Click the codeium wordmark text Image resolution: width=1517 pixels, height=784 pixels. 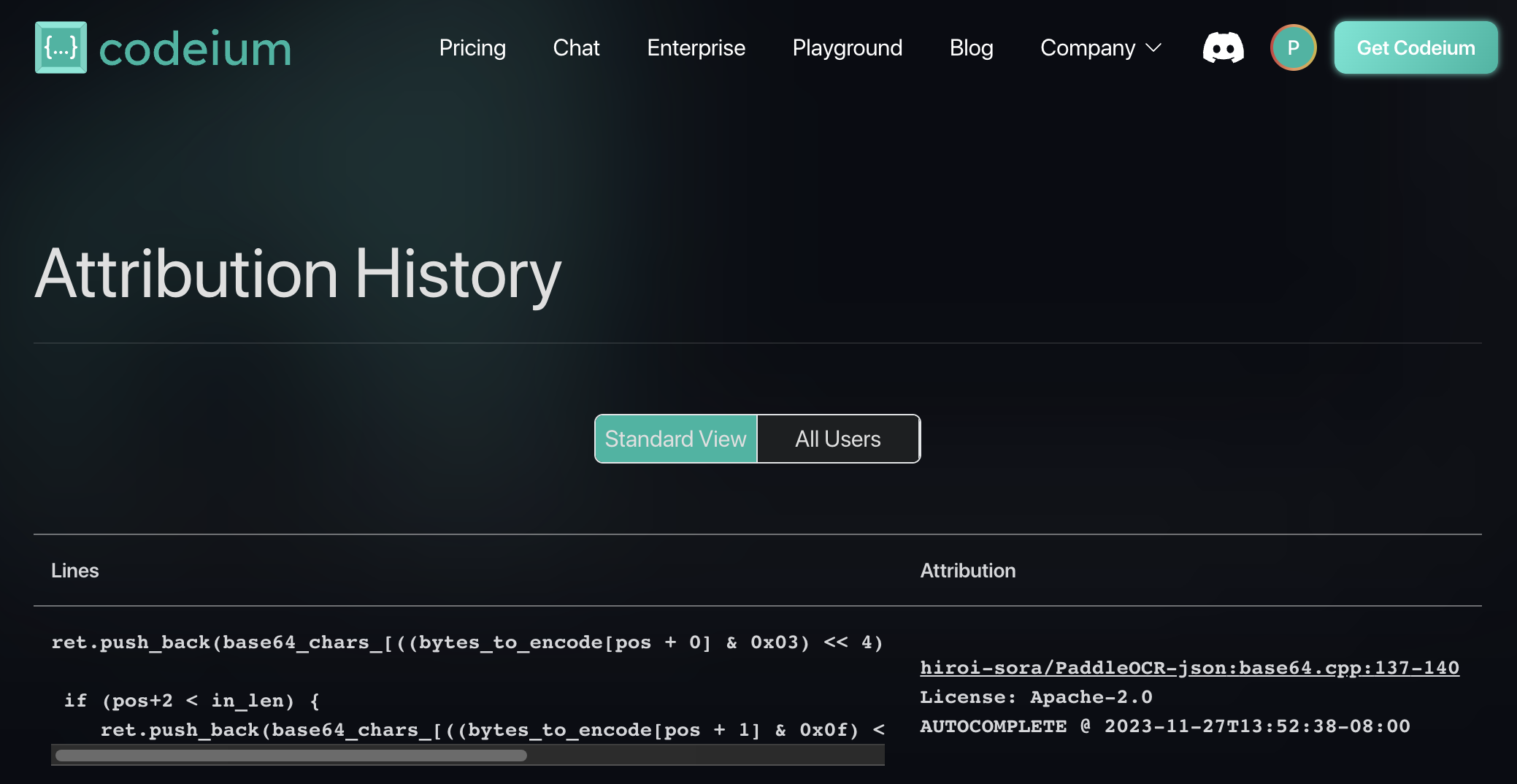195,49
